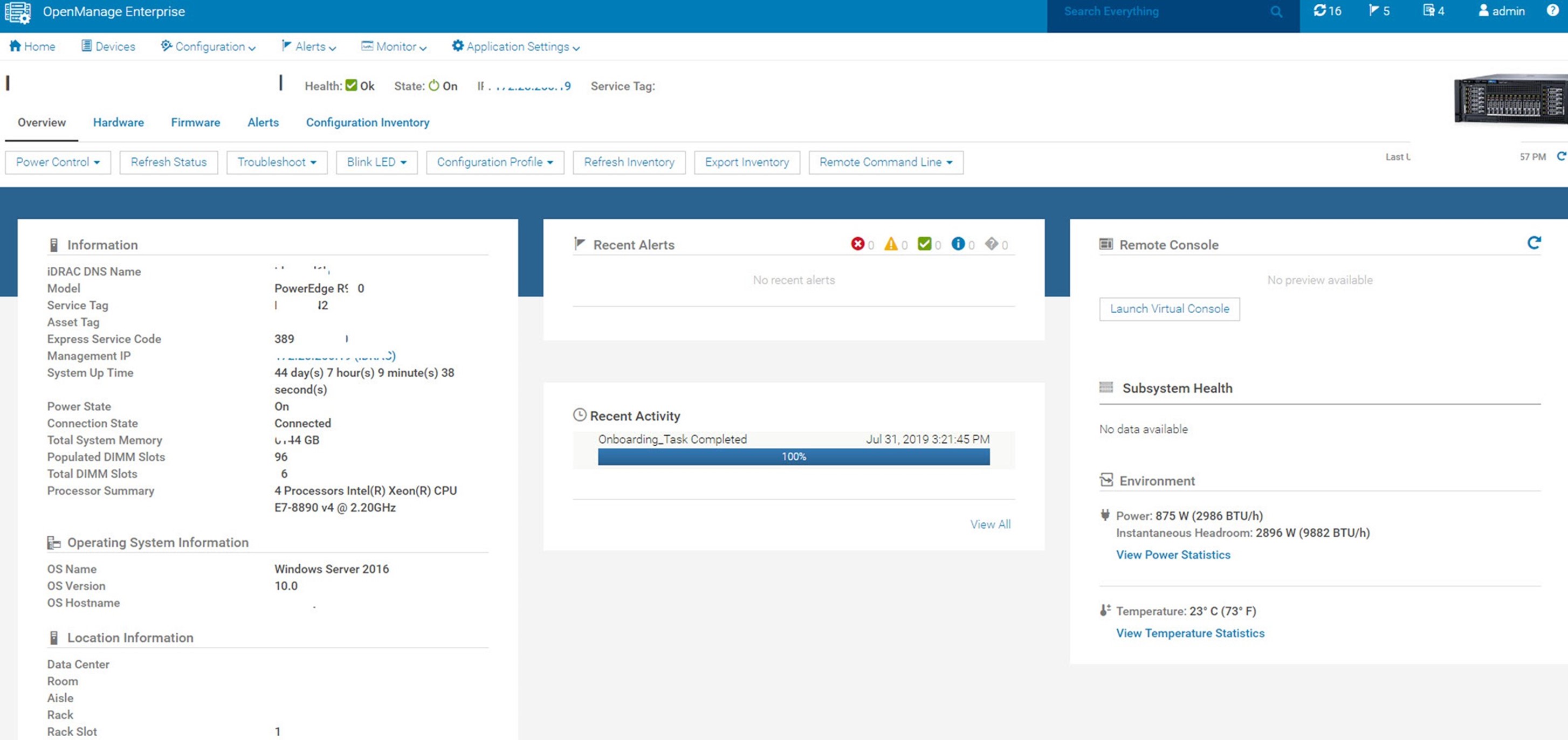The image size is (1568, 740).
Task: Click the Info alerts blue icon
Action: tap(958, 244)
